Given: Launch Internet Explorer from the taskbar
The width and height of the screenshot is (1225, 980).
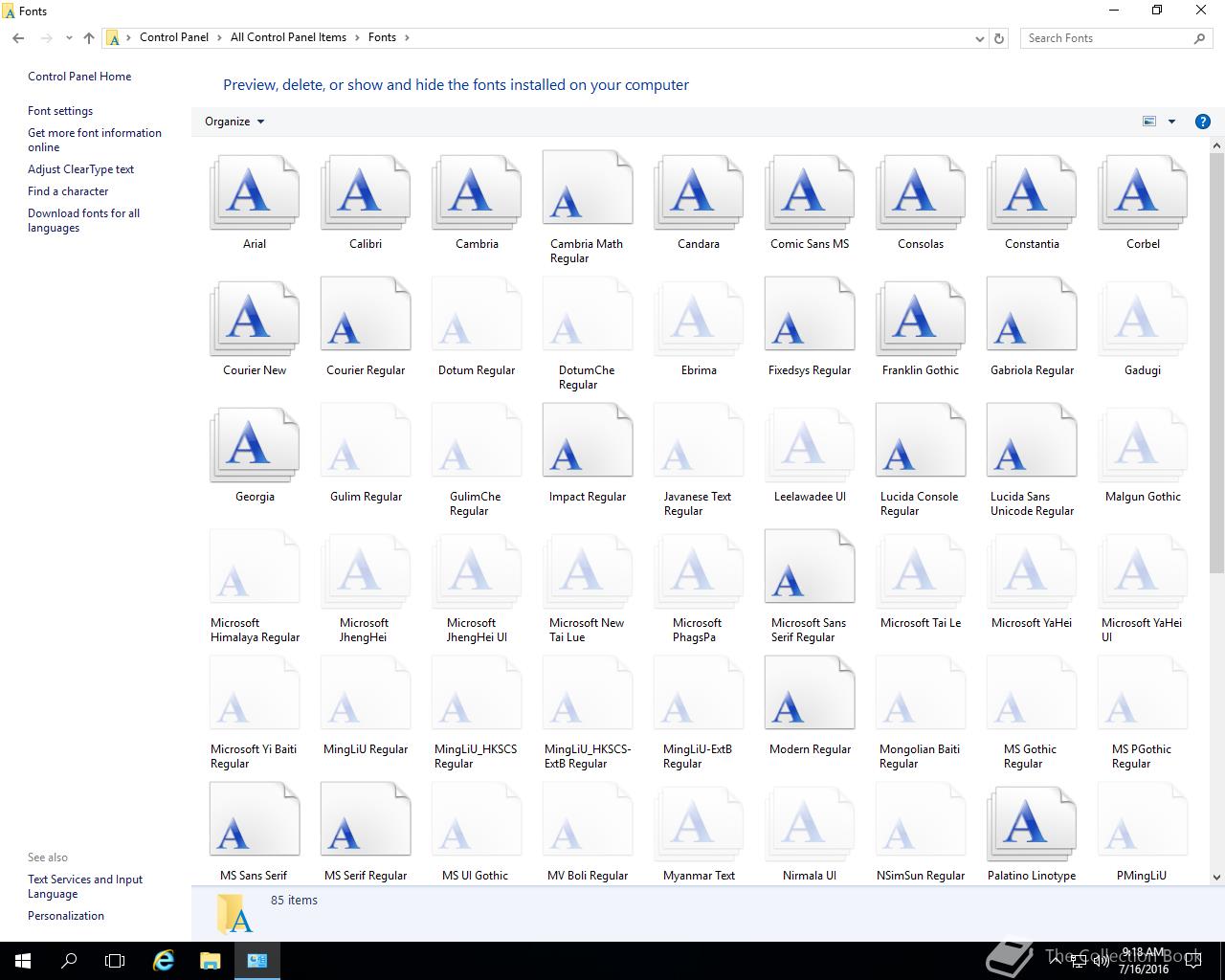Looking at the screenshot, I should coord(164,961).
